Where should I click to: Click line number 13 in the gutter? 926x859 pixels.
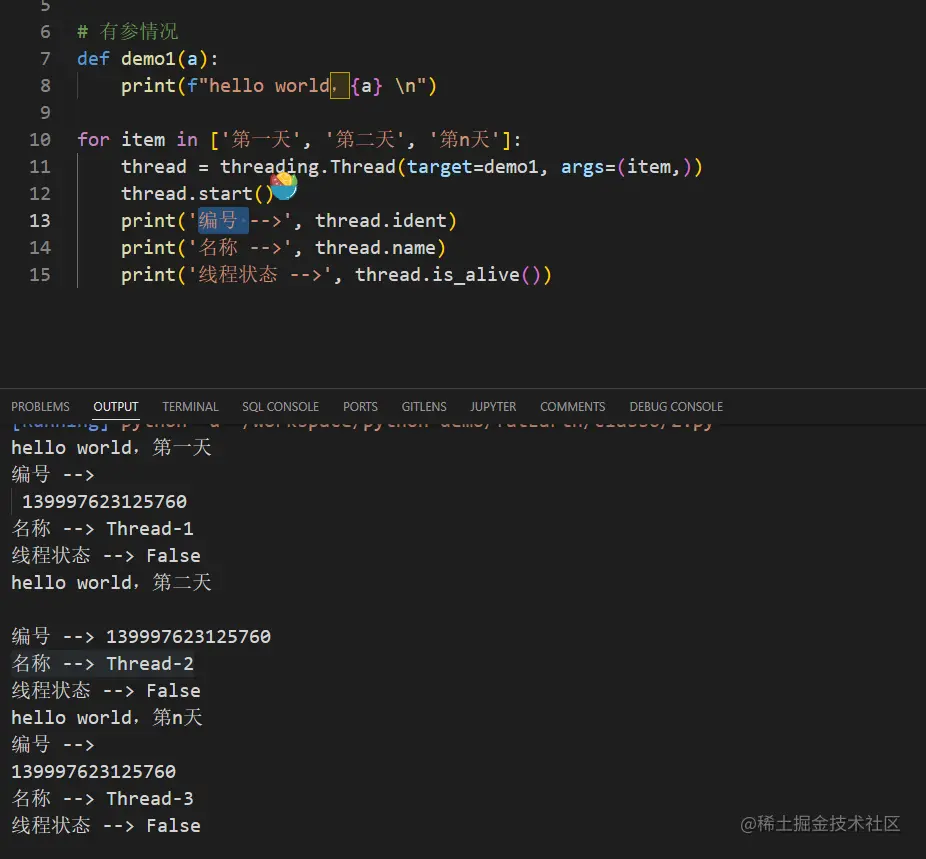(40, 221)
